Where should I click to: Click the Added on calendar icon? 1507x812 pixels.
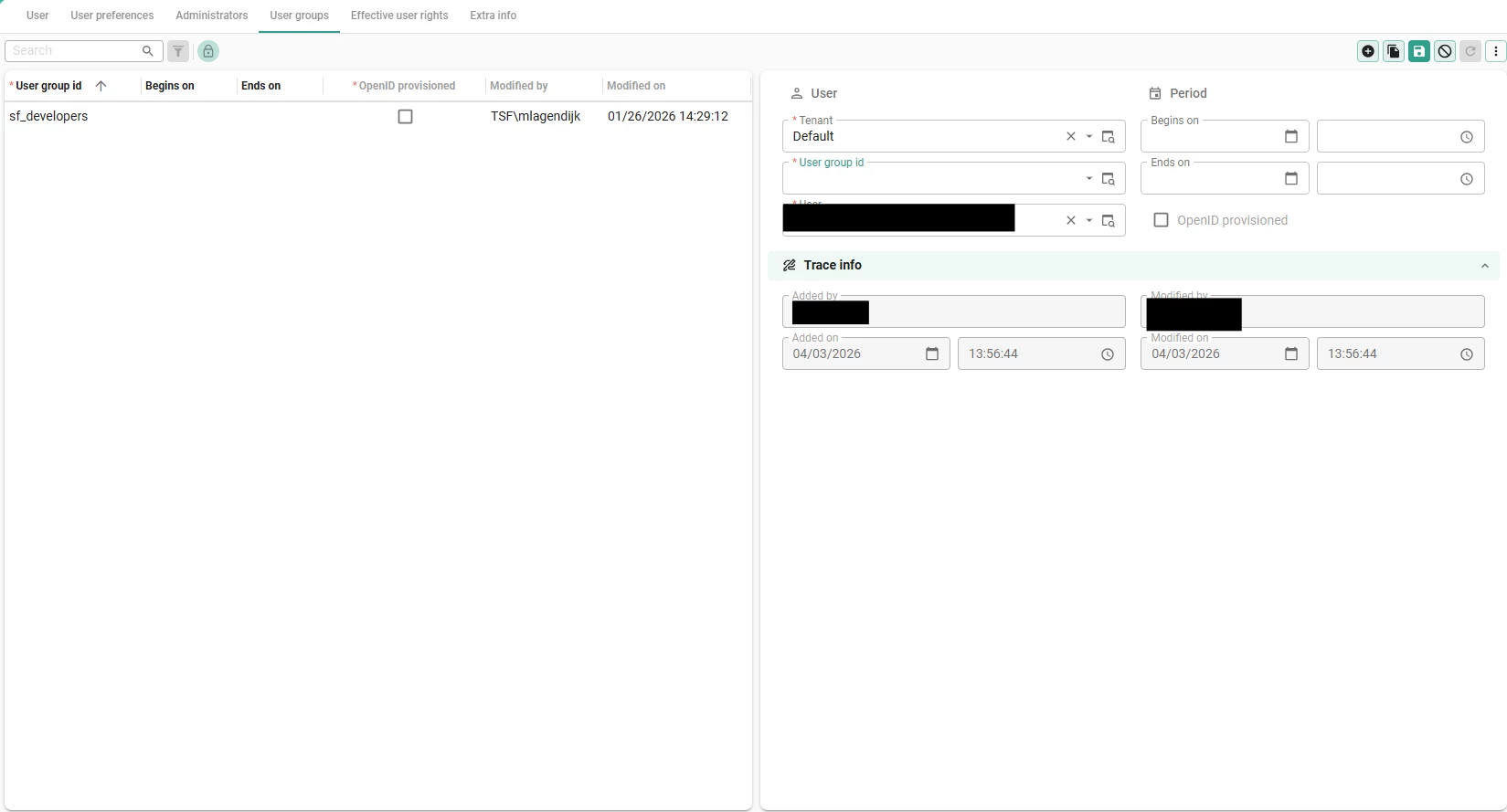[931, 354]
